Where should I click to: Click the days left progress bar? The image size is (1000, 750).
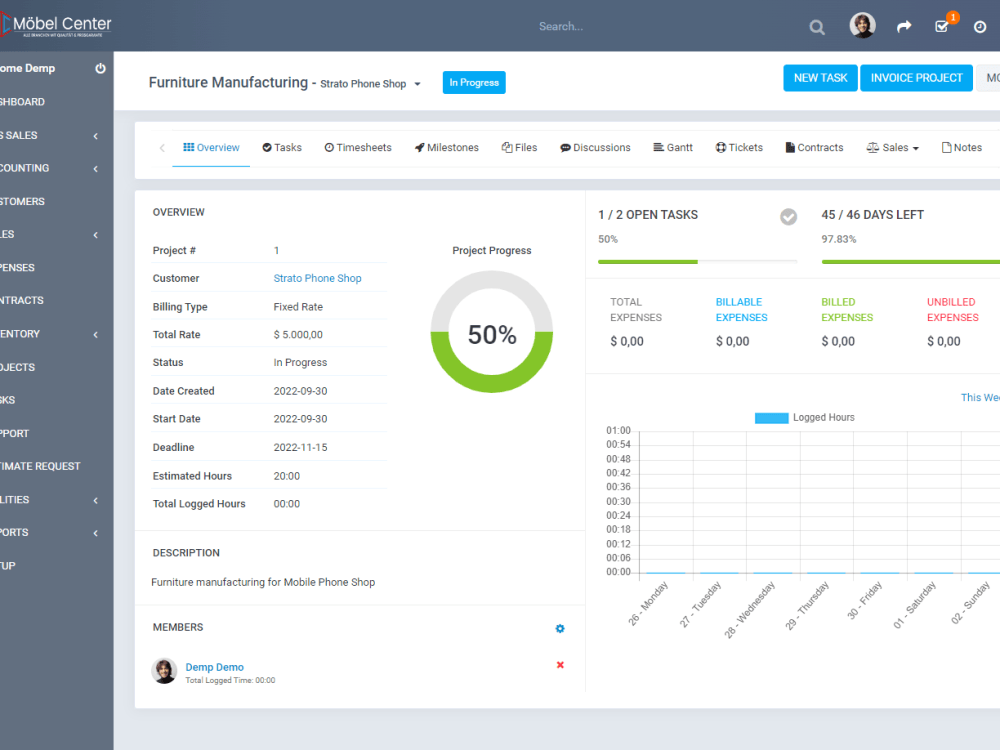[x=911, y=261]
